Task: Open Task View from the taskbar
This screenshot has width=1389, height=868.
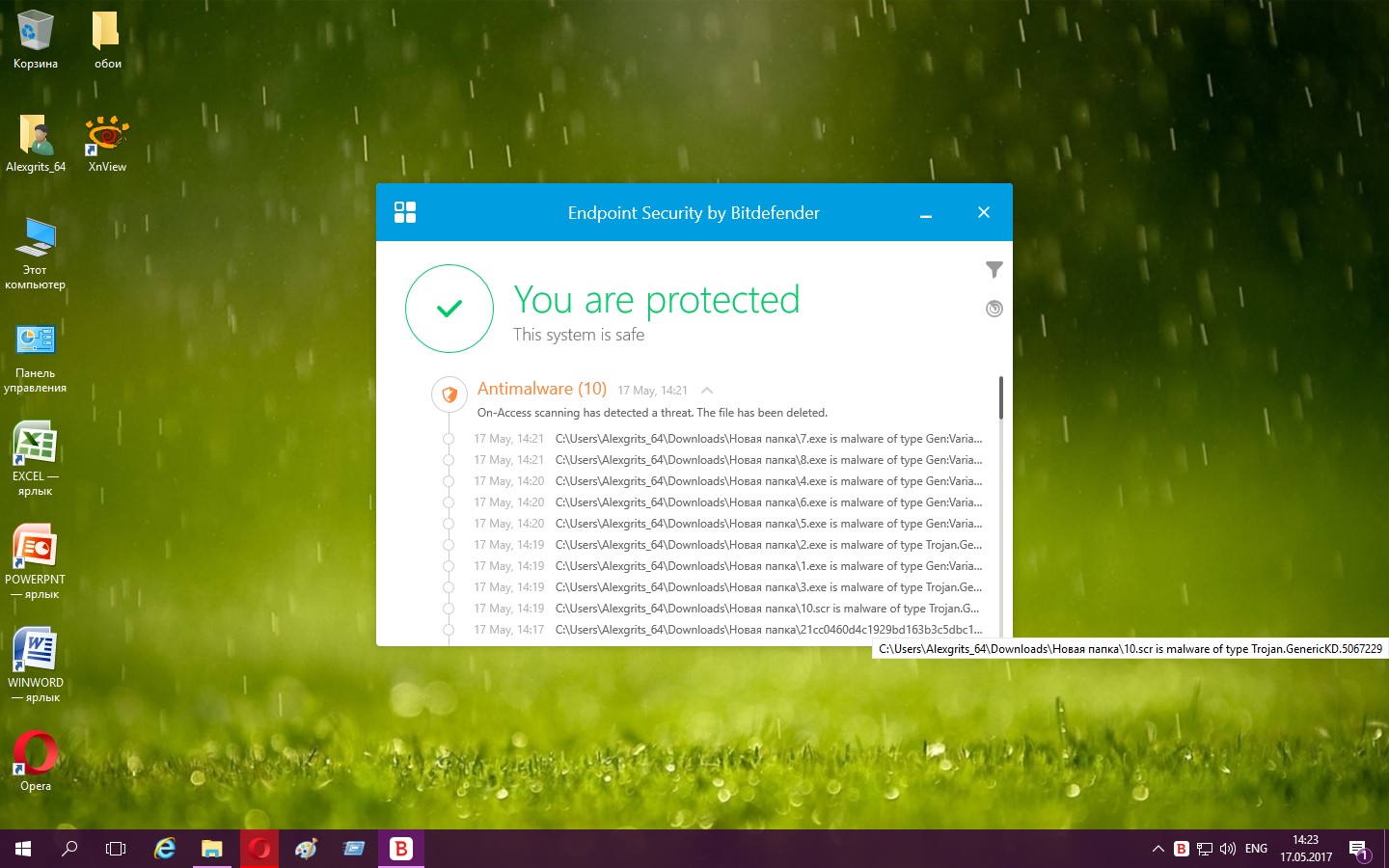Action: (x=116, y=849)
